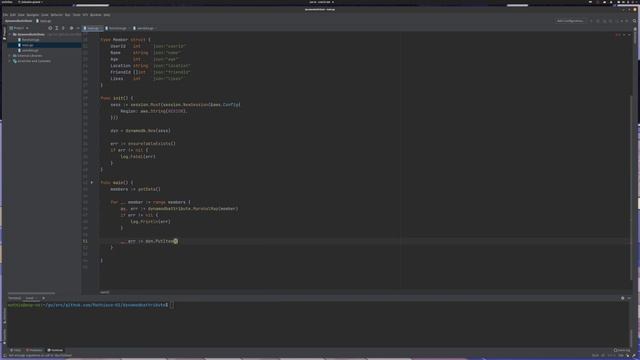Click the Region: aws.String line in editor
The image size is (640, 360).
(x=153, y=111)
